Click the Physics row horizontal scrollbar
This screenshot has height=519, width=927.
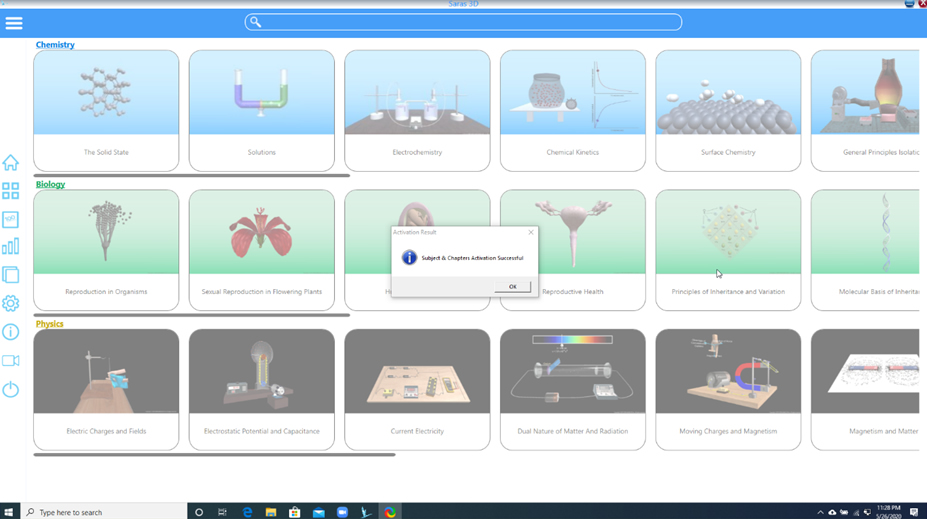[x=215, y=455]
